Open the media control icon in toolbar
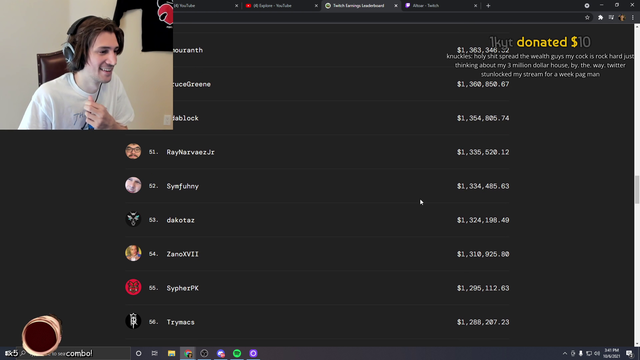This screenshot has width=640, height=360. click(611, 17)
